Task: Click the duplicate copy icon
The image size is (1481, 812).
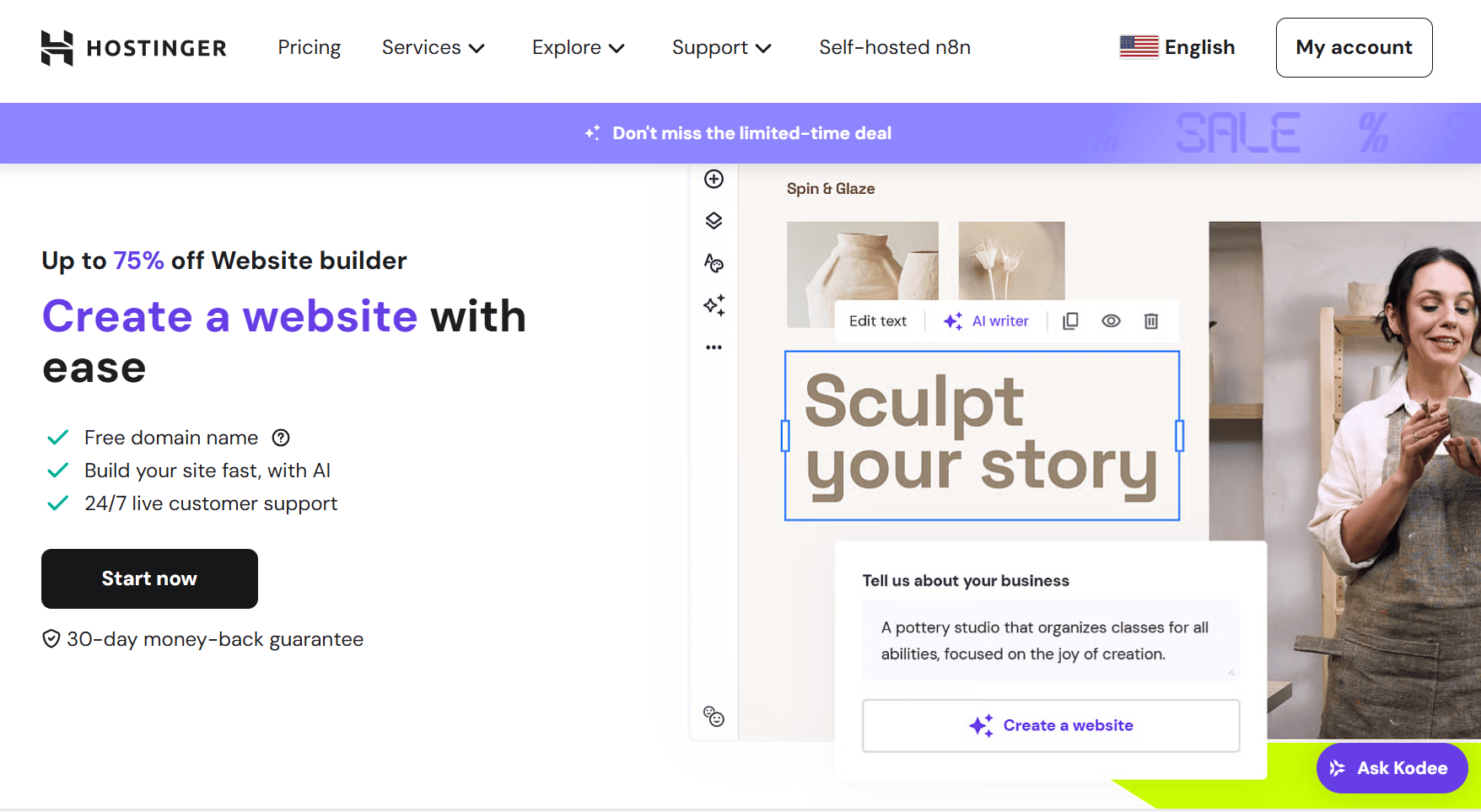Action: tap(1070, 321)
